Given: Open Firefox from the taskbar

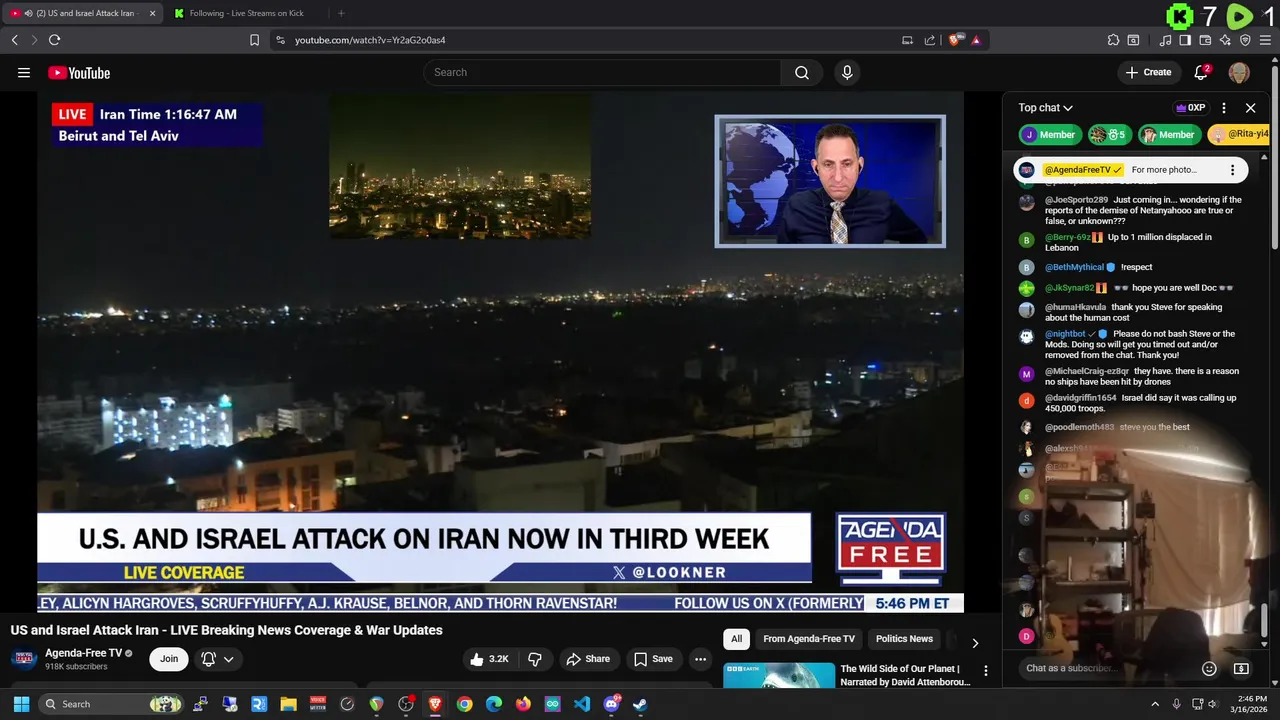Looking at the screenshot, I should coord(523,704).
